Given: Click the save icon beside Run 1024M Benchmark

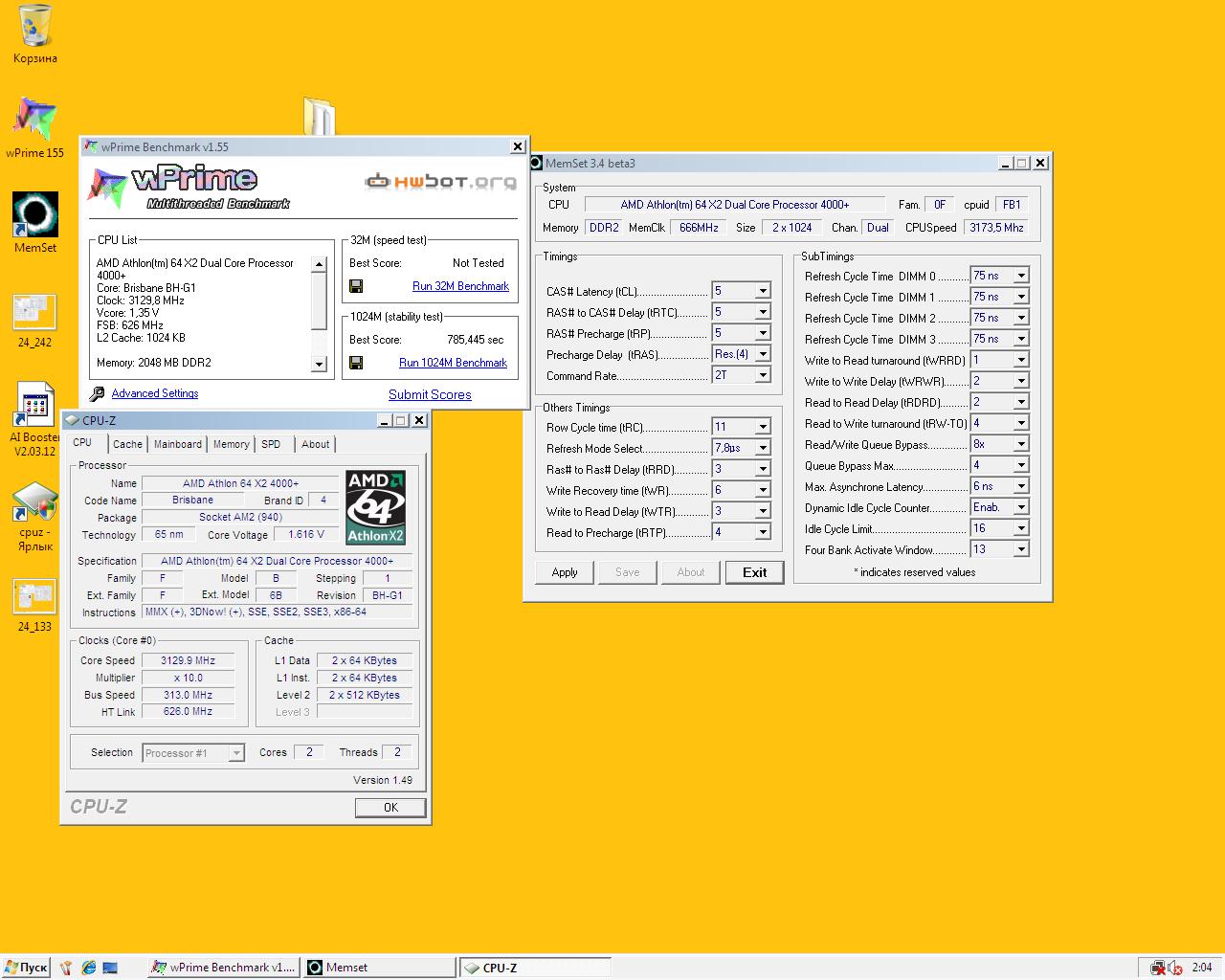Looking at the screenshot, I should tap(356, 363).
